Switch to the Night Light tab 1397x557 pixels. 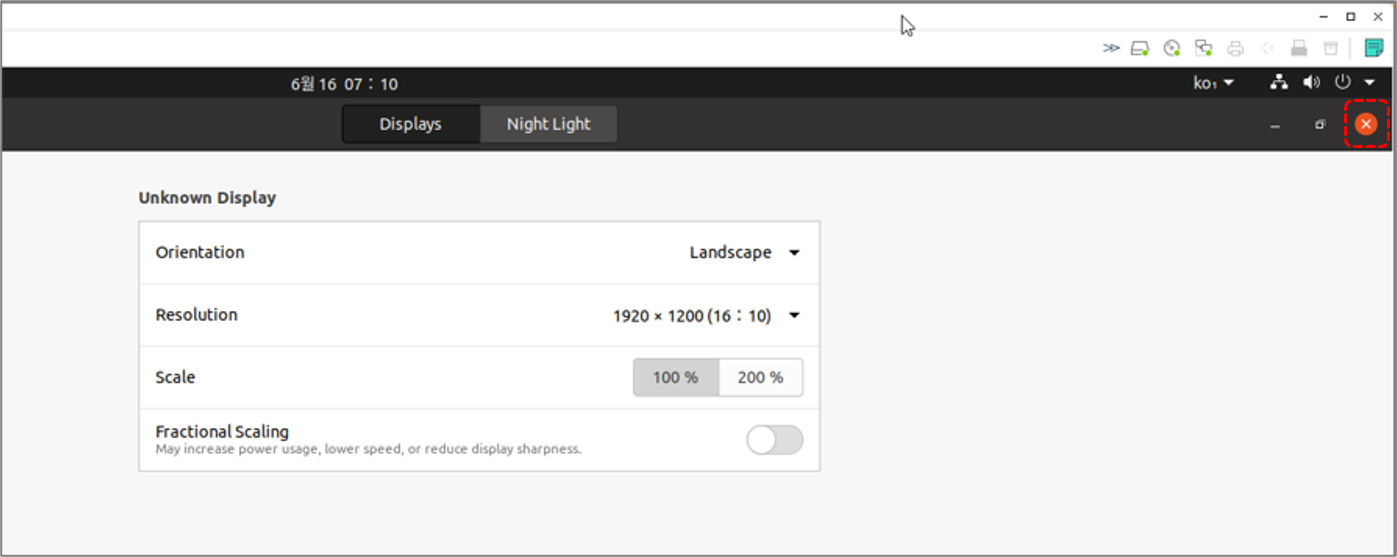click(548, 124)
